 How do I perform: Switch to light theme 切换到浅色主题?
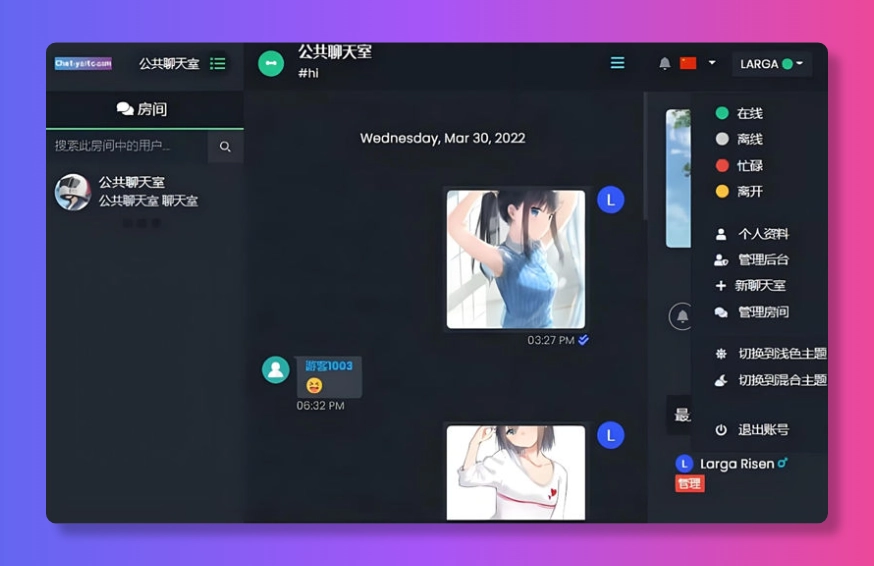[x=771, y=354]
